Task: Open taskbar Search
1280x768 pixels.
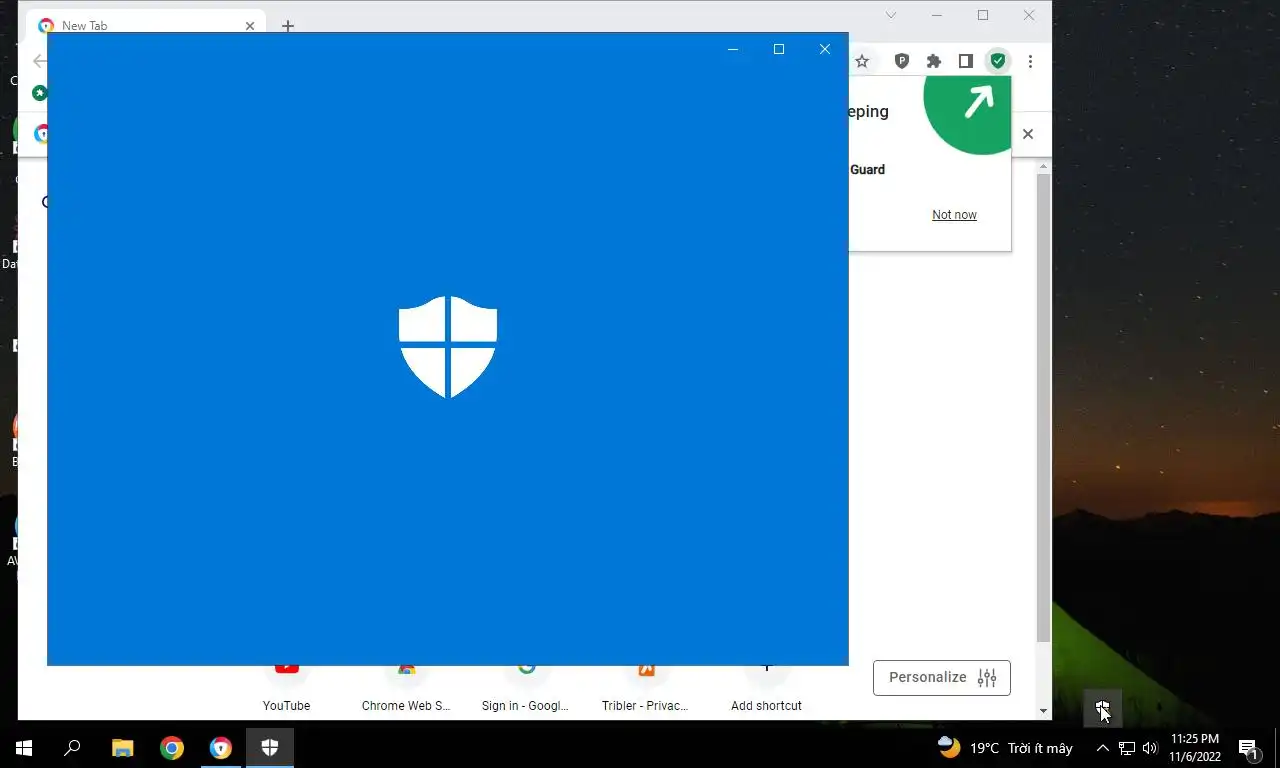Action: (73, 747)
